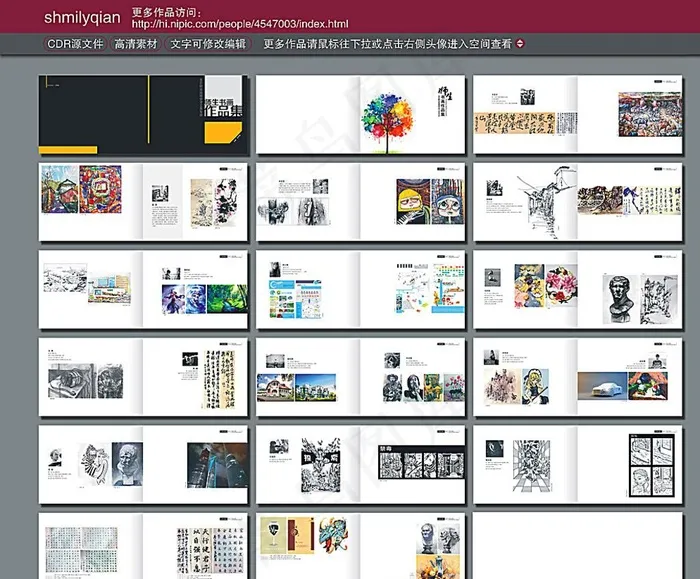Screen dimensions: 700x579
Task: Open the hi.nipic.com profile URL link
Action: click(240, 24)
